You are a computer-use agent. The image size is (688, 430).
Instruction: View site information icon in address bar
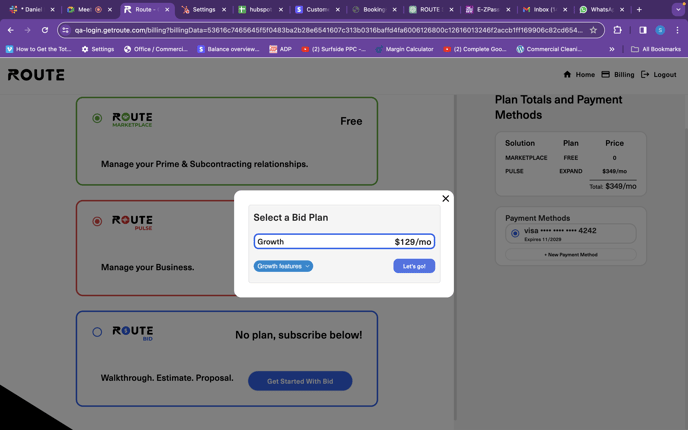(65, 30)
